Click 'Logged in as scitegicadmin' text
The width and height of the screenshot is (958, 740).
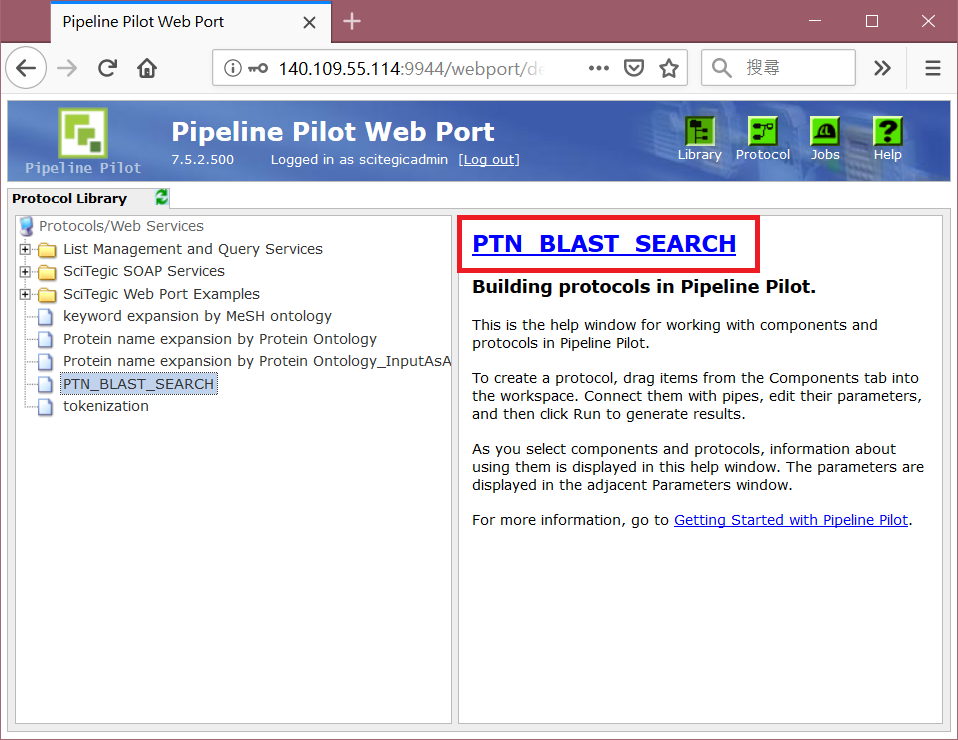(x=359, y=159)
